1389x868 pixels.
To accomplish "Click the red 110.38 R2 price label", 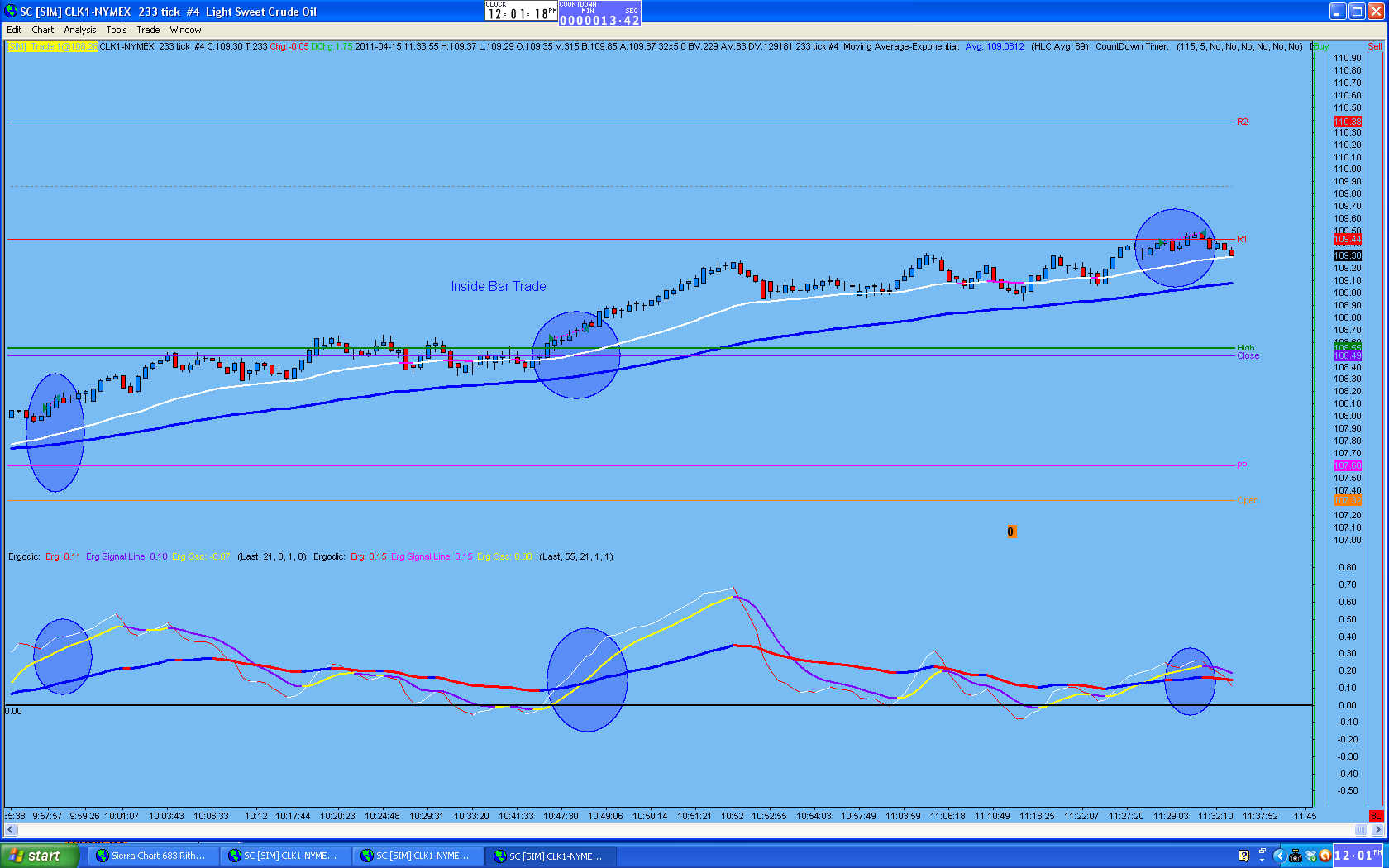I will (x=1348, y=122).
